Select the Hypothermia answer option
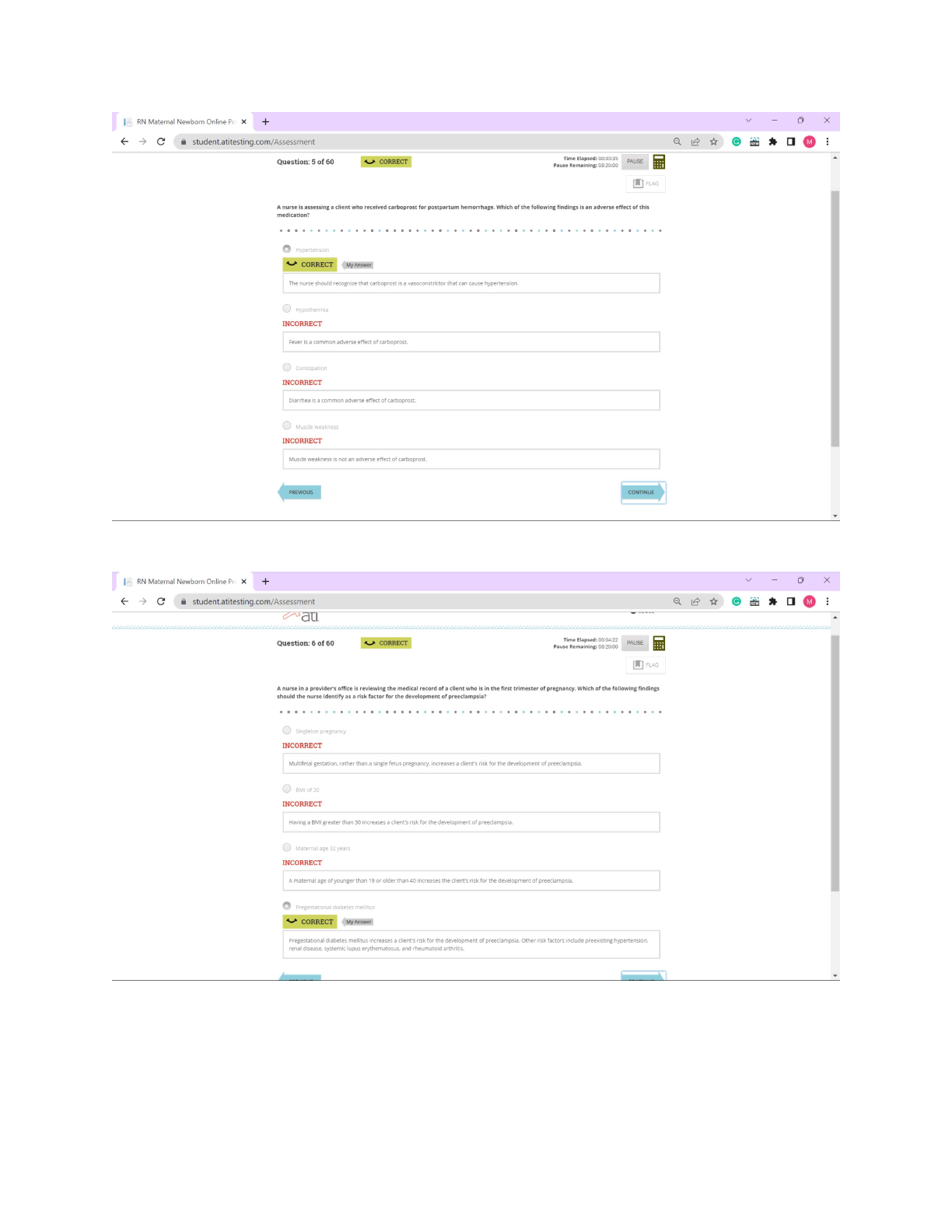Image resolution: width=952 pixels, height=1232 pixels. (x=287, y=309)
